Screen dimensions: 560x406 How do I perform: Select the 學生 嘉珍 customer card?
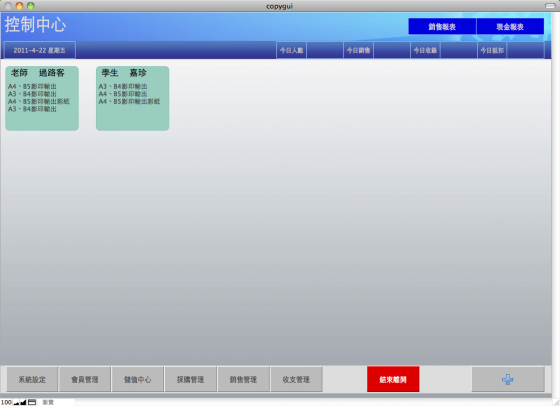[132, 98]
